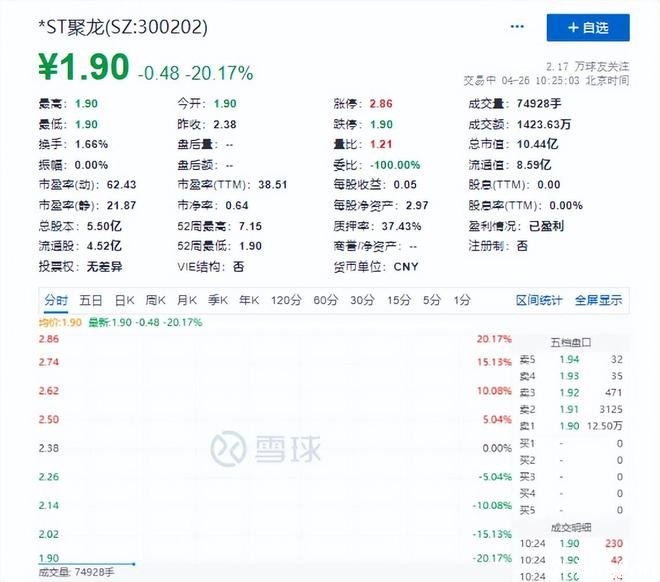Click the 委比 value -100.00%

point(395,165)
